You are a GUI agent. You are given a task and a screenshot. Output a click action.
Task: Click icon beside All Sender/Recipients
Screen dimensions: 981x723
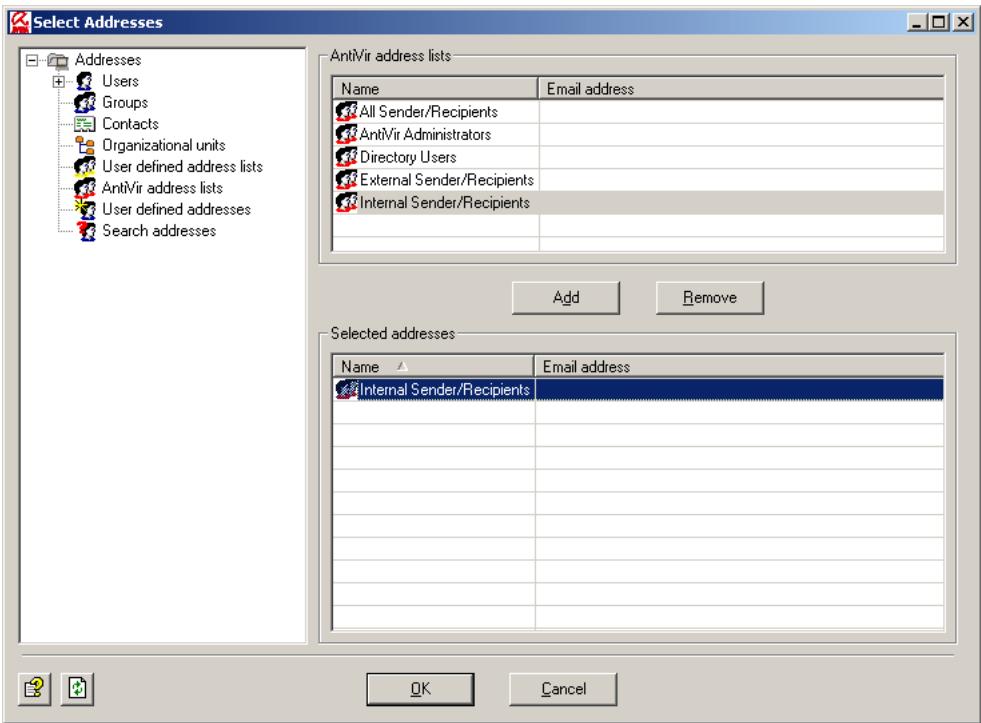(x=347, y=112)
